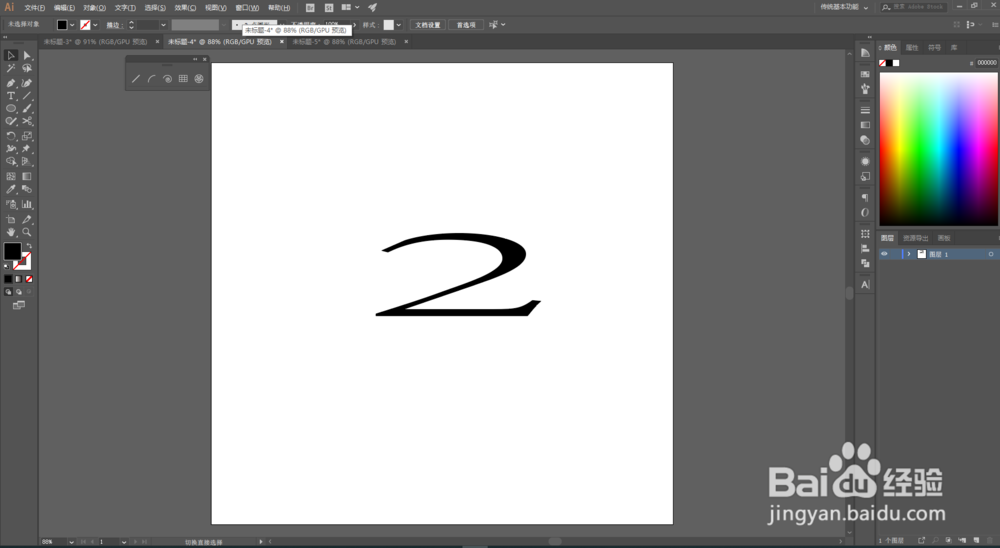Open the style (样式) dropdown
This screenshot has height=548, width=1000.
coord(399,25)
